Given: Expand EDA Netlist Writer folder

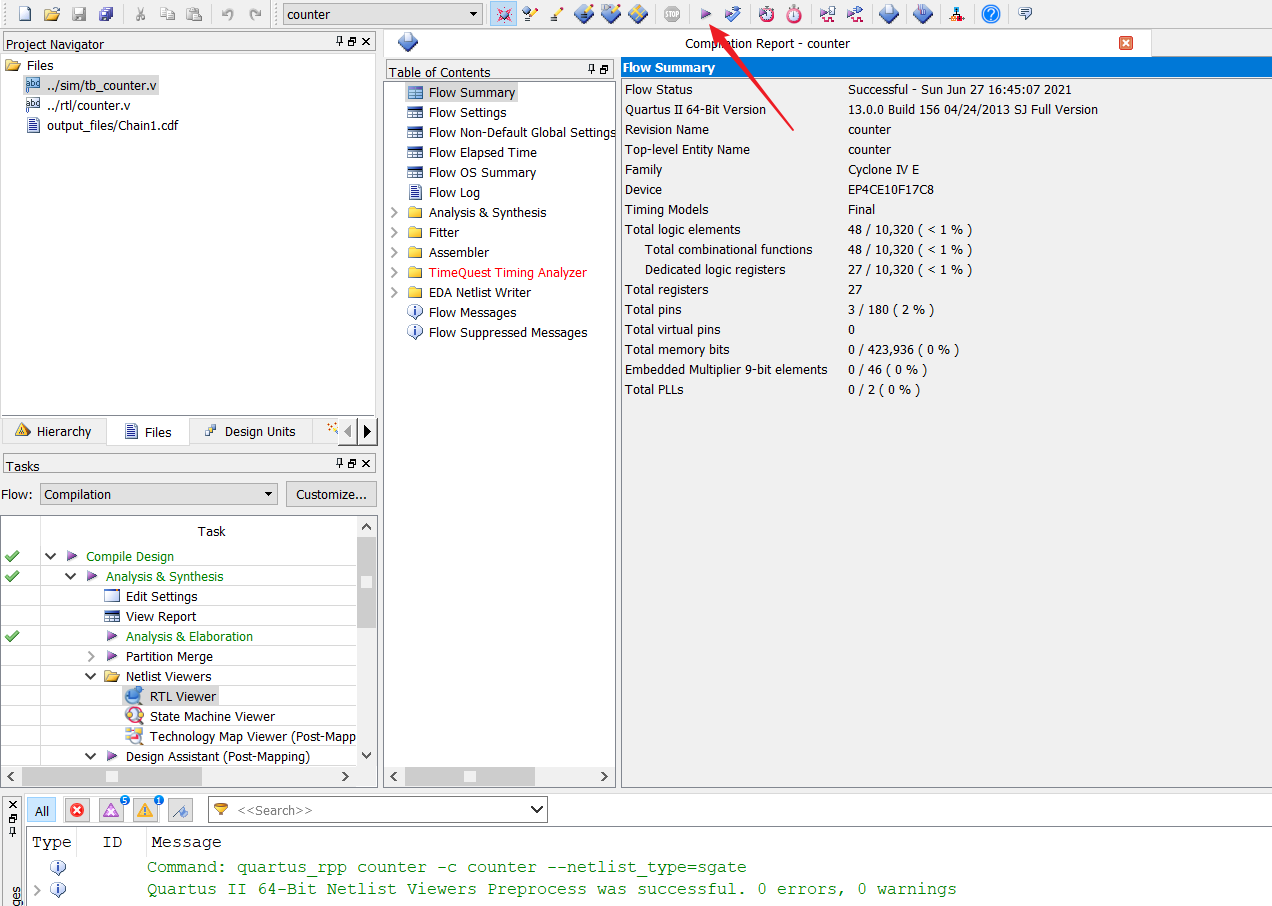Looking at the screenshot, I should (394, 292).
